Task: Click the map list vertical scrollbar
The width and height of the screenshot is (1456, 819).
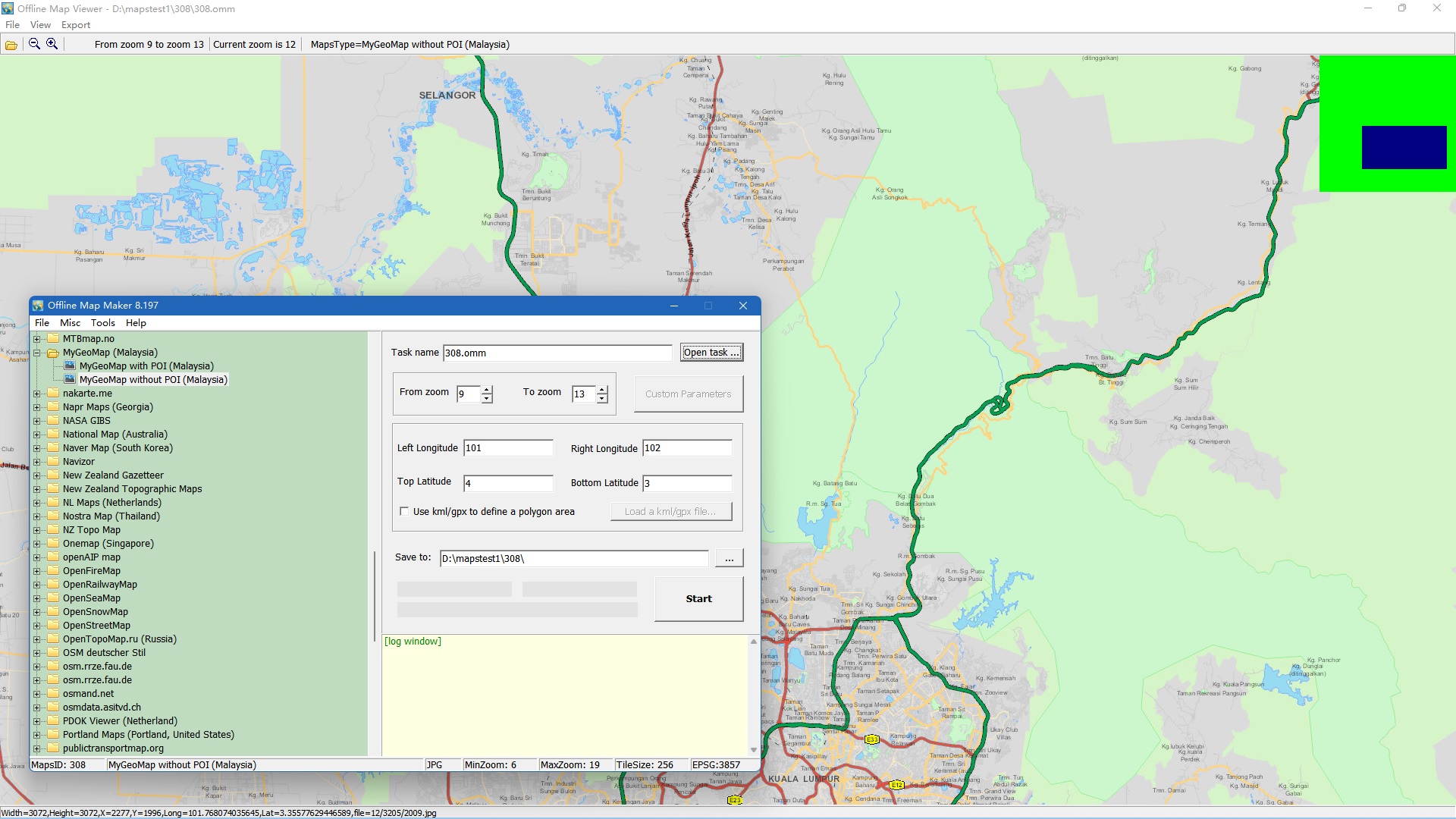Action: tap(375, 596)
